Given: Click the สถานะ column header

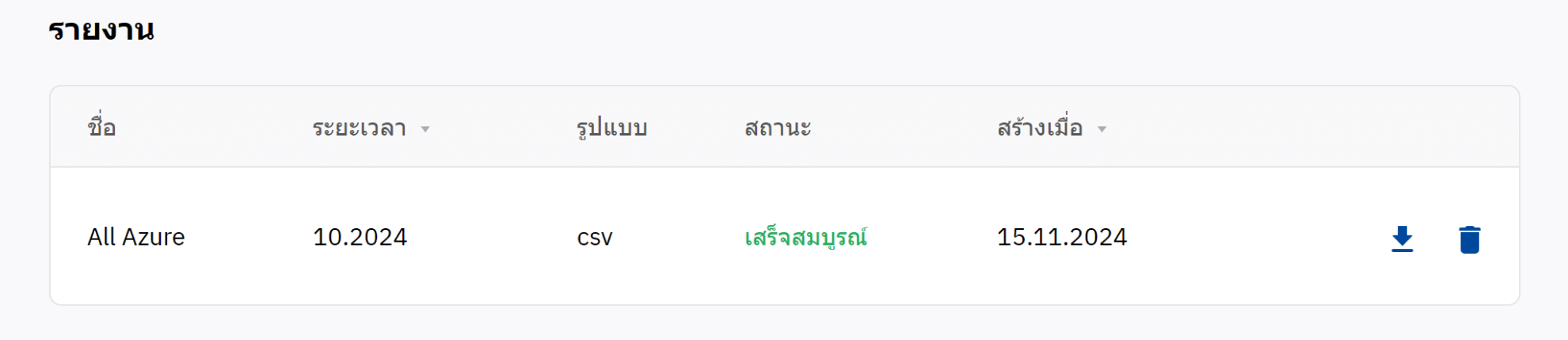Looking at the screenshot, I should point(778,128).
